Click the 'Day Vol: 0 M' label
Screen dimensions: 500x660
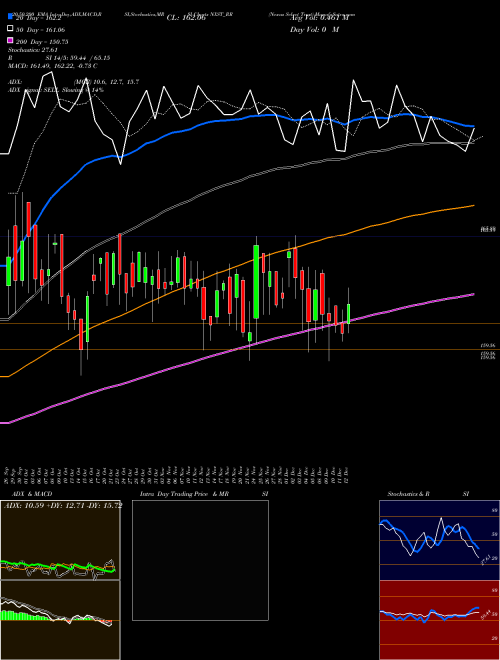click(314, 30)
